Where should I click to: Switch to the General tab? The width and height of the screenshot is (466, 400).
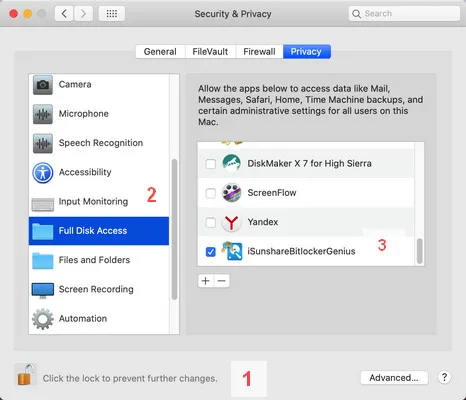pos(160,52)
